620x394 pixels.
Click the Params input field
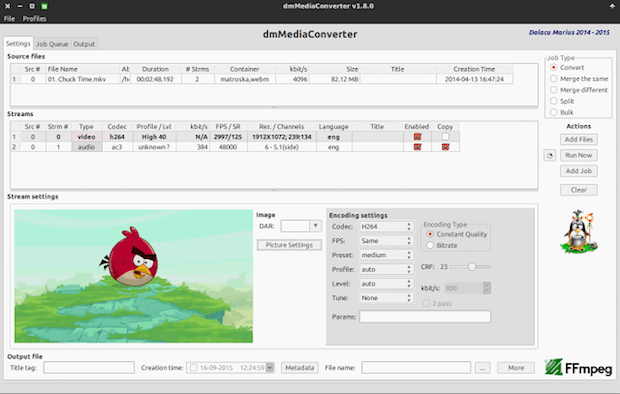click(x=425, y=316)
